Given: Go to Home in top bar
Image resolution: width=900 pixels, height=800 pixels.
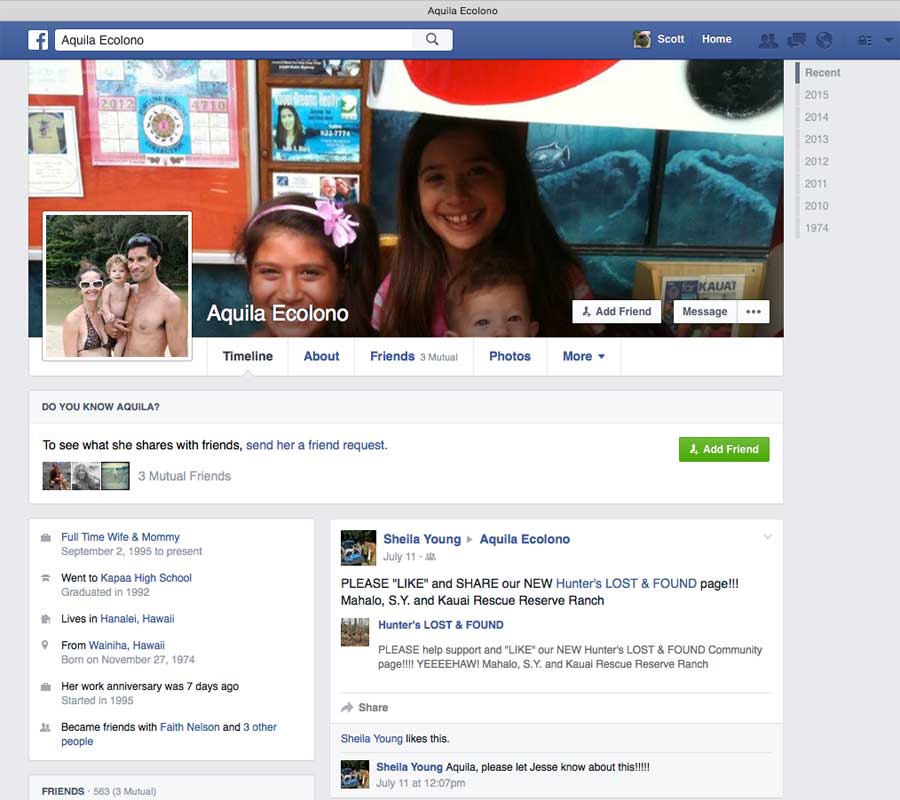Looking at the screenshot, I should 716,39.
